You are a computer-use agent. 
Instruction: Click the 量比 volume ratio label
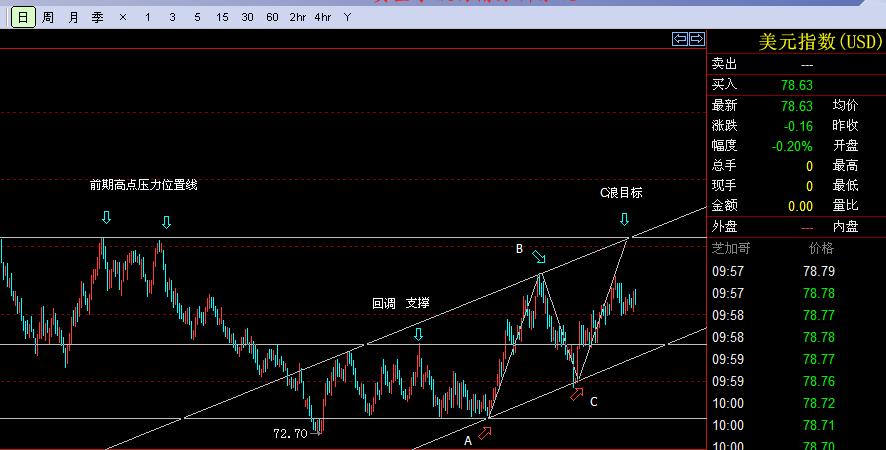click(845, 206)
